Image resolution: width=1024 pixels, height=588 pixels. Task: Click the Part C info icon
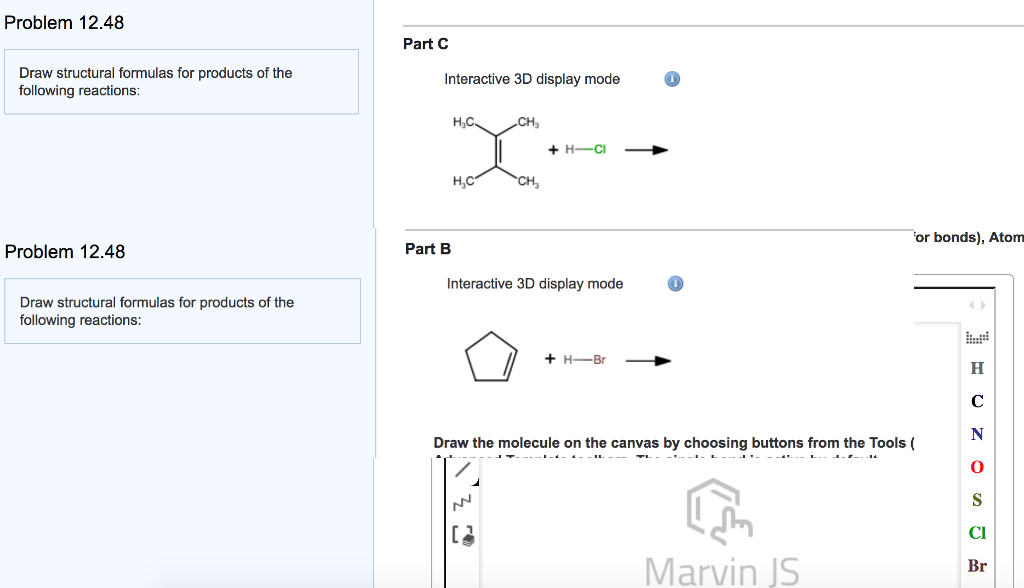point(671,78)
